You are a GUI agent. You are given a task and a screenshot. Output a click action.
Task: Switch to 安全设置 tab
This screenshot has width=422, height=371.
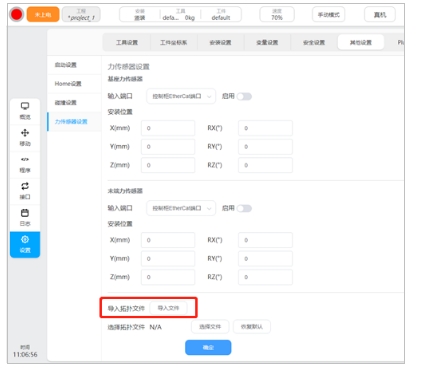[x=314, y=42]
